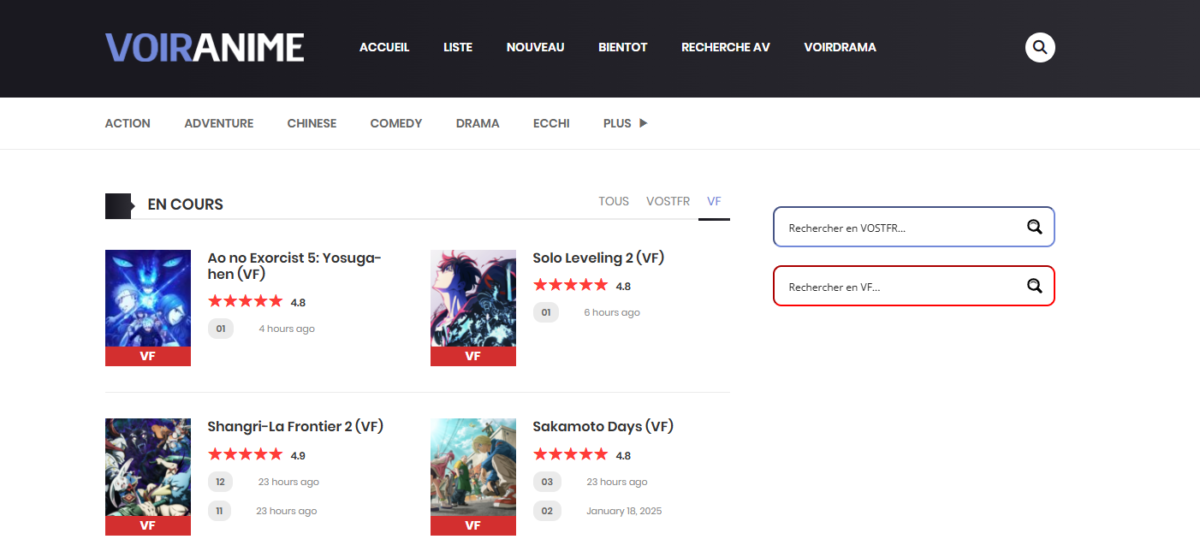
Task: Click the star rating of Ao no Exorcist 5
Action: [245, 301]
